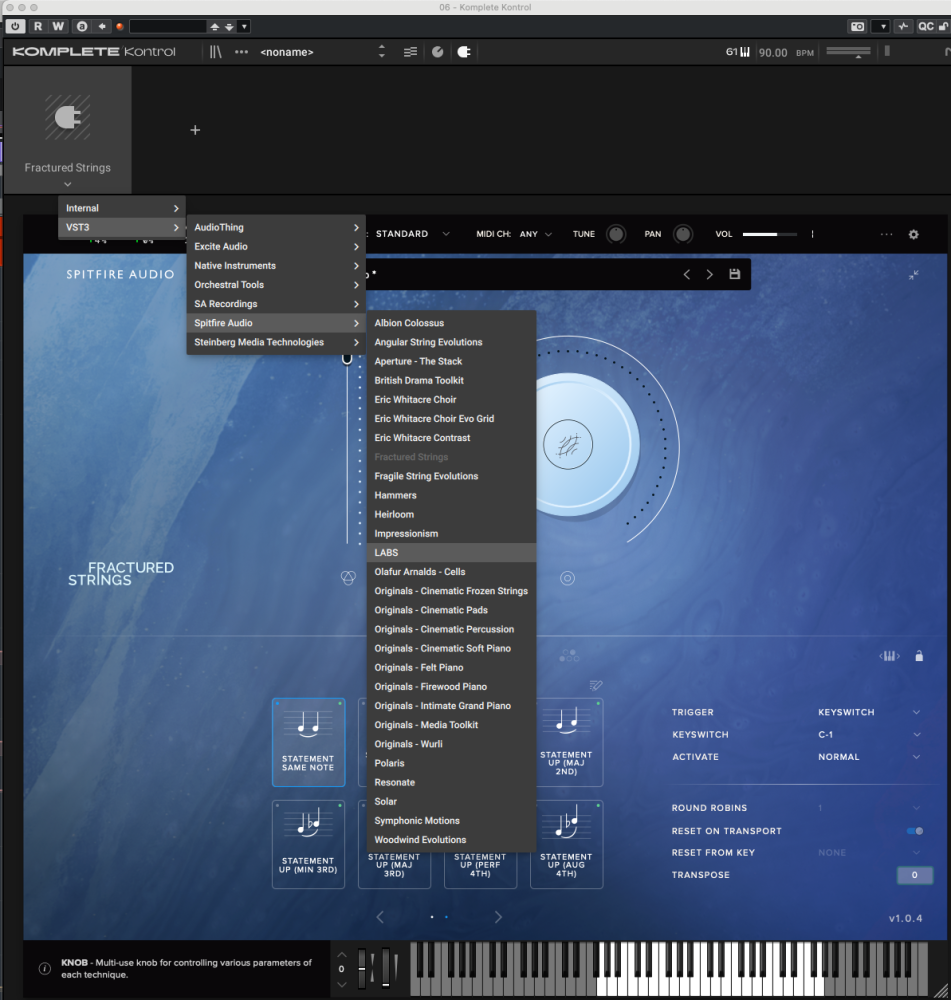Select the Statement Same Note technique

(x=309, y=742)
